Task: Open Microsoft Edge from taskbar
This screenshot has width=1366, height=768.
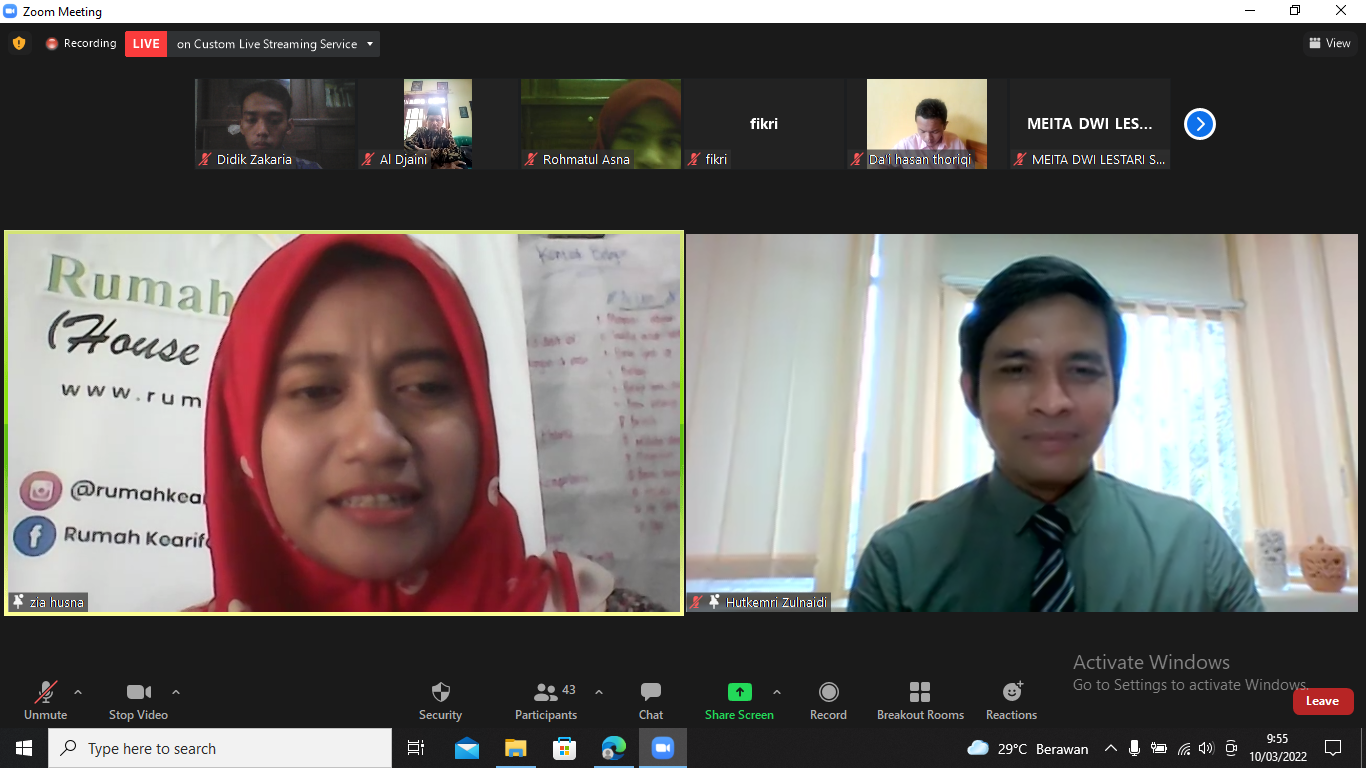Action: [613, 748]
